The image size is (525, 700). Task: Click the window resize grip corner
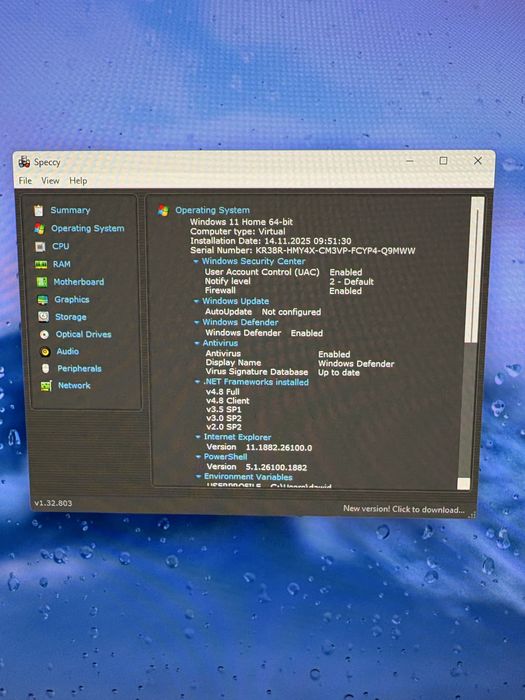pos(472,515)
